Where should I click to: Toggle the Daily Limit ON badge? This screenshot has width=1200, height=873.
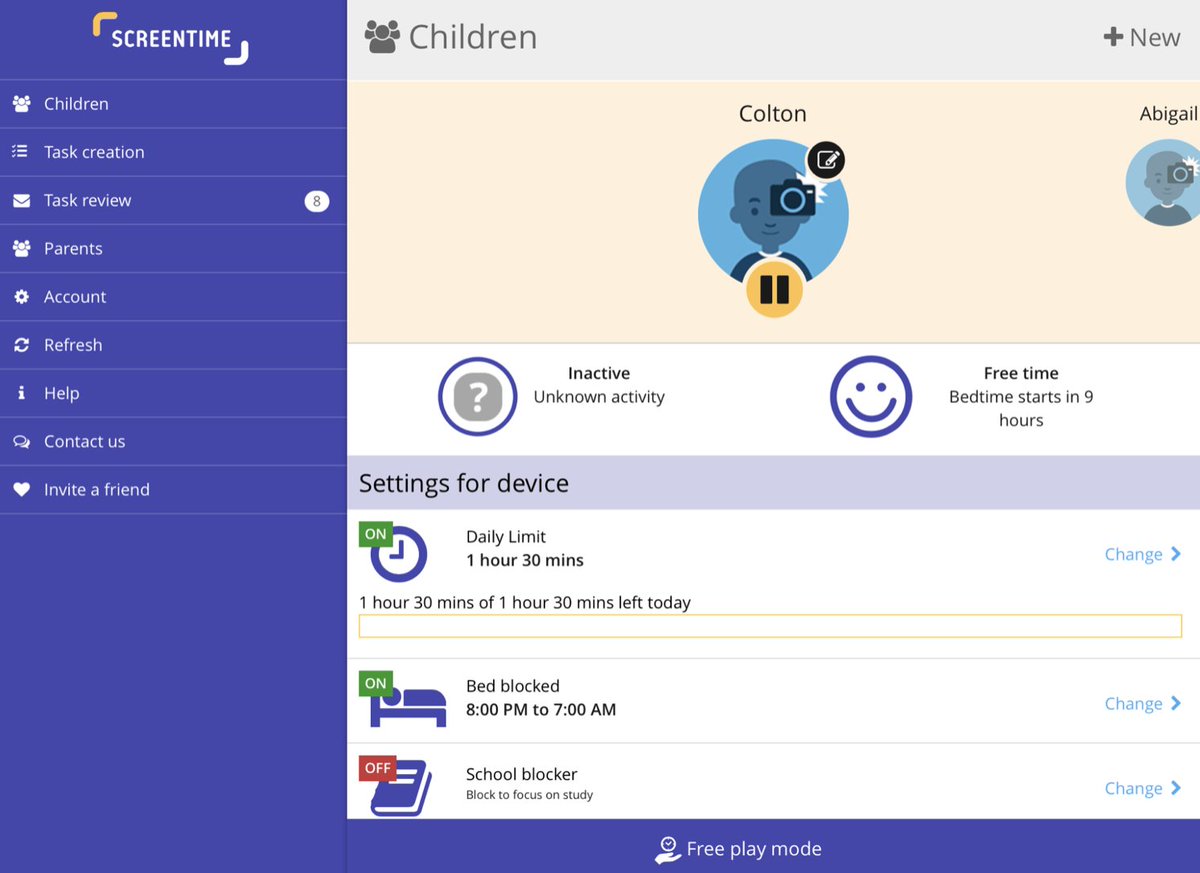pyautogui.click(x=376, y=534)
